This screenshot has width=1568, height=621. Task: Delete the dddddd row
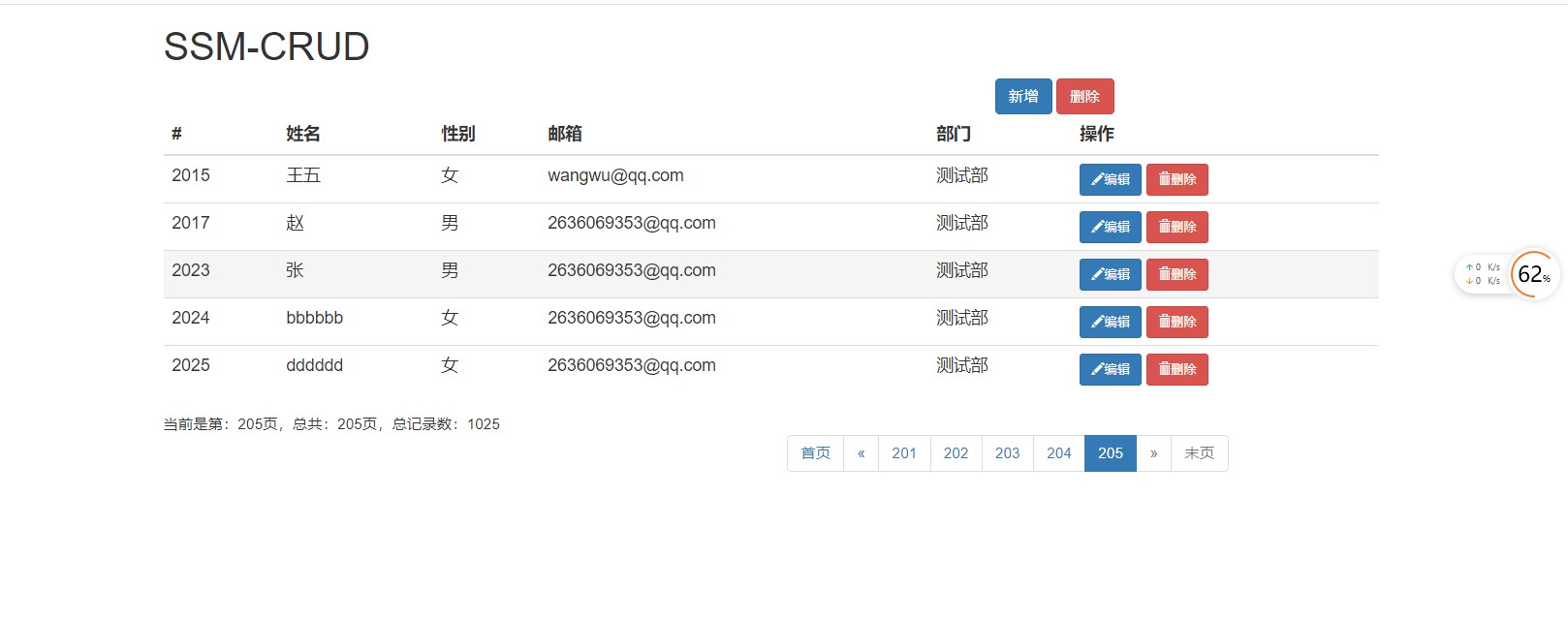coord(1177,369)
